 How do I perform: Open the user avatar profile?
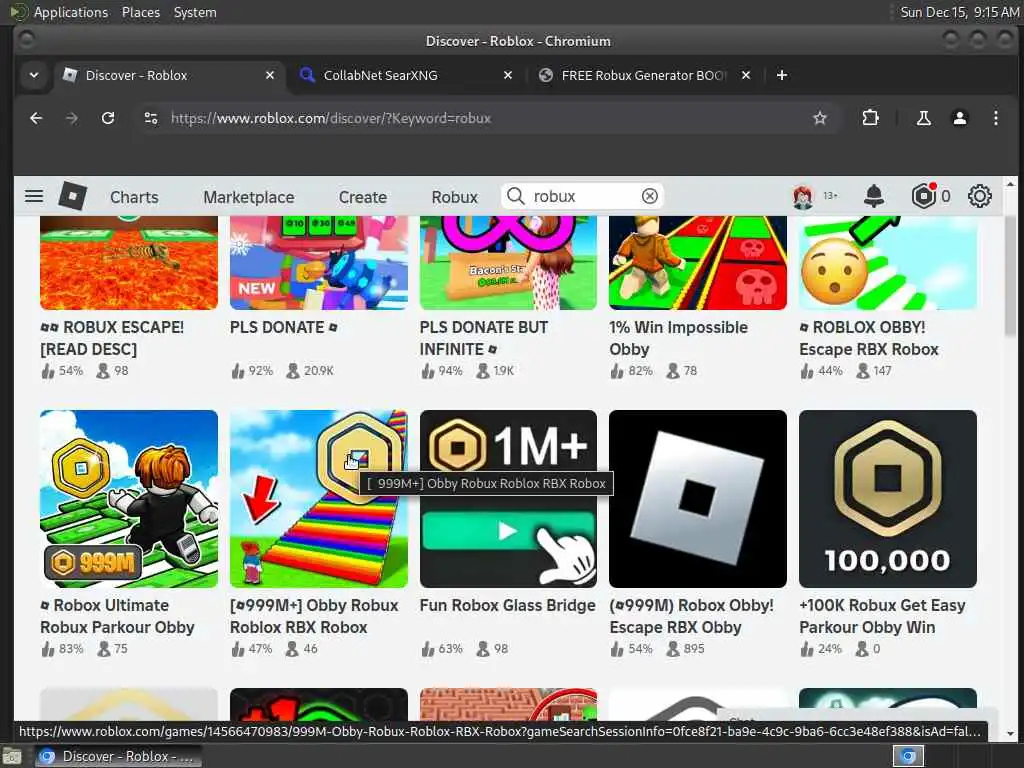[x=803, y=196]
